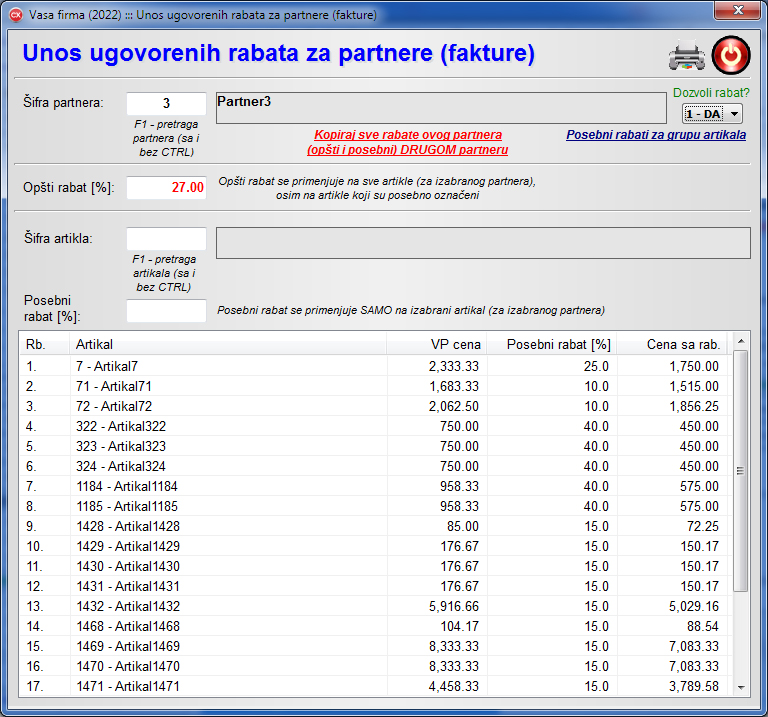This screenshot has width=768, height=717.
Task: Select row 1432 - Artikal1432
Action: coord(376,606)
